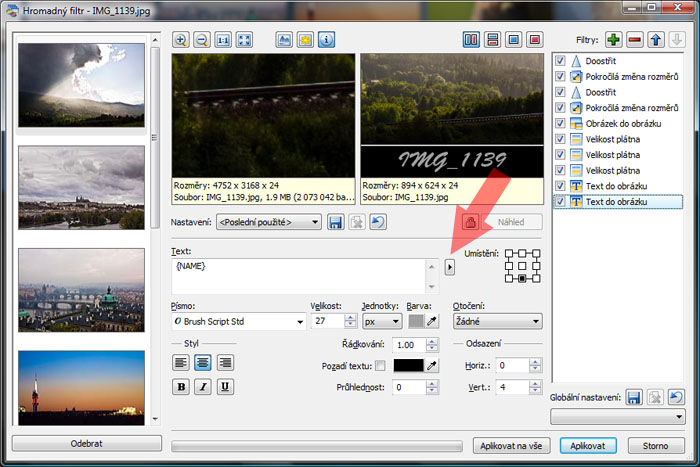Uncheck the last Text do obrázku filter
The height and width of the screenshot is (467, 700).
click(x=560, y=202)
